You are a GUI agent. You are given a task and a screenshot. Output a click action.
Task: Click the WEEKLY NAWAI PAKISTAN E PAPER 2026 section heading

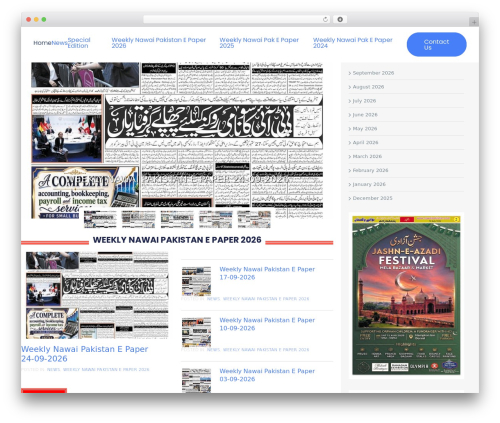point(177,240)
